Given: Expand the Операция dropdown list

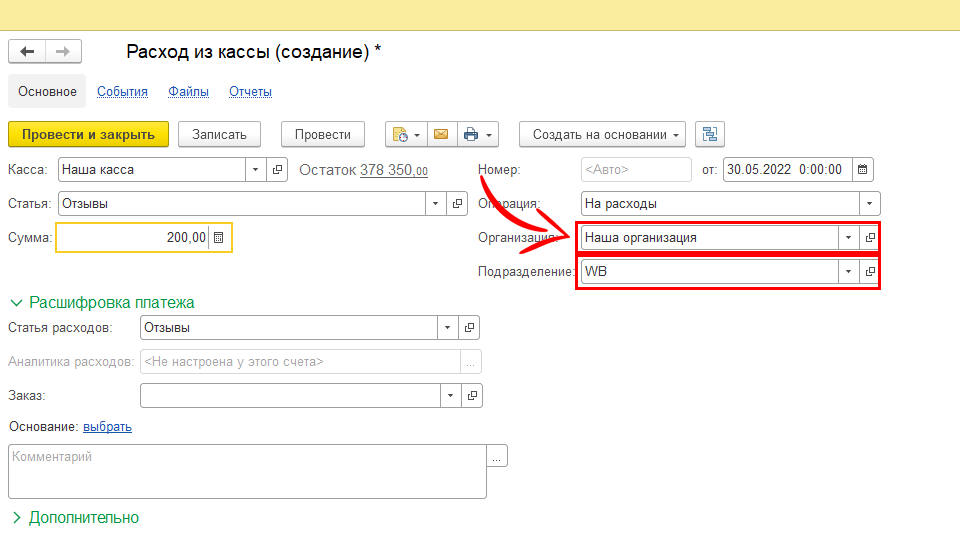Looking at the screenshot, I should [870, 204].
